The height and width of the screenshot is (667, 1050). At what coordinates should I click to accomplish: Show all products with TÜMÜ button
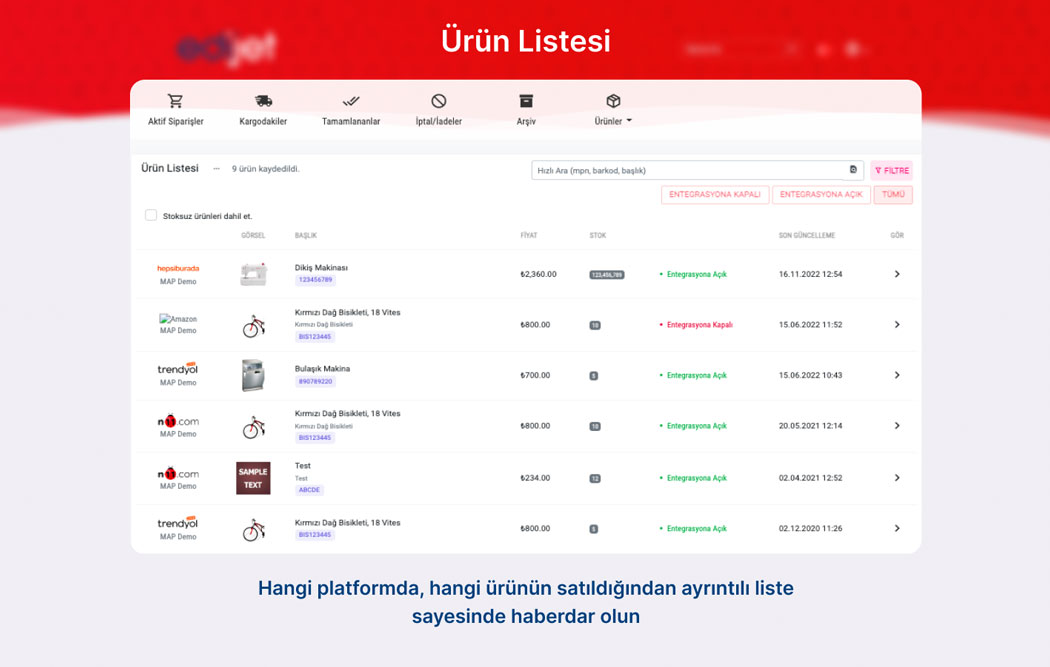pos(893,194)
